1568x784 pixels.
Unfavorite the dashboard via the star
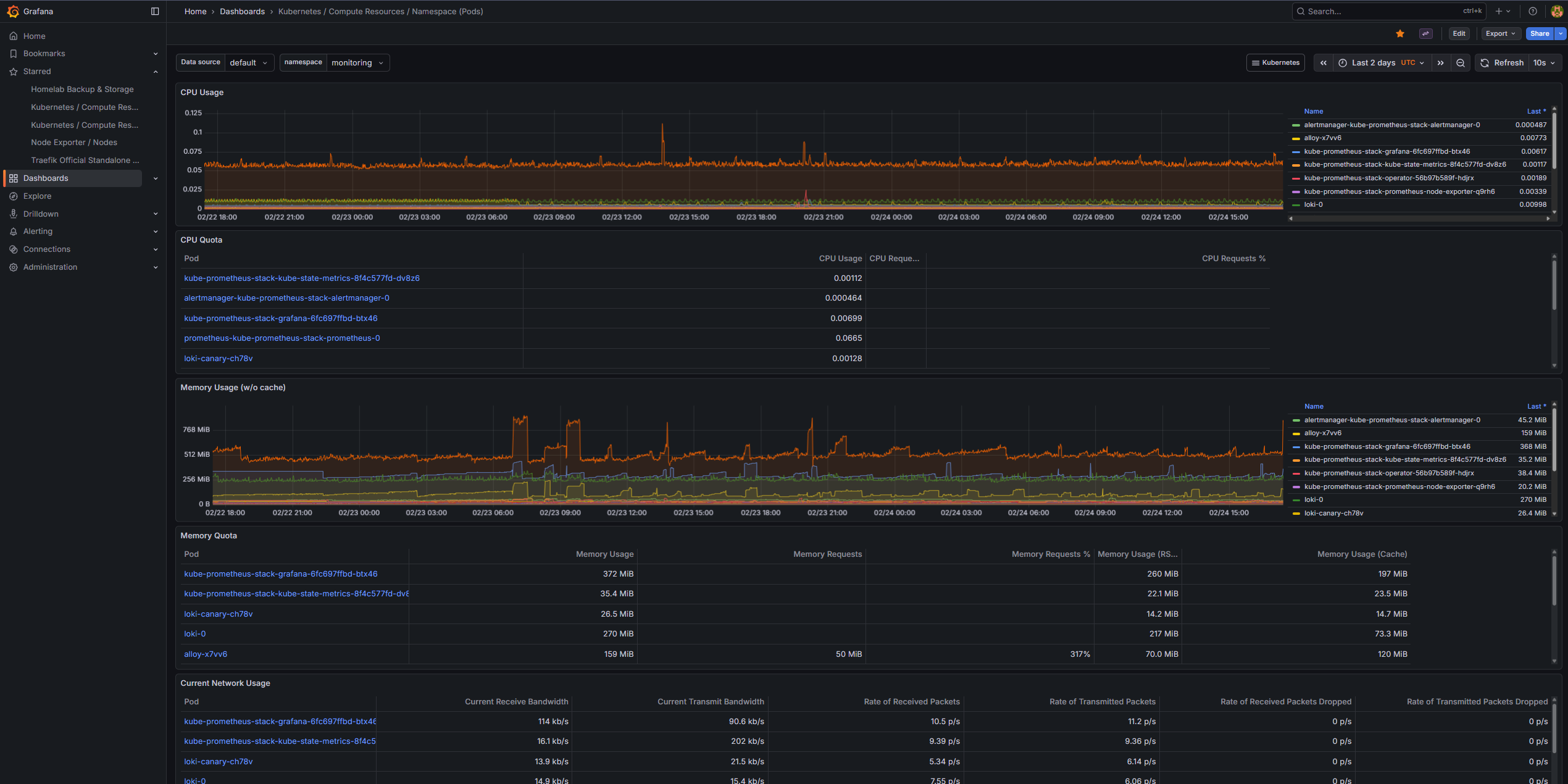pyautogui.click(x=1399, y=33)
